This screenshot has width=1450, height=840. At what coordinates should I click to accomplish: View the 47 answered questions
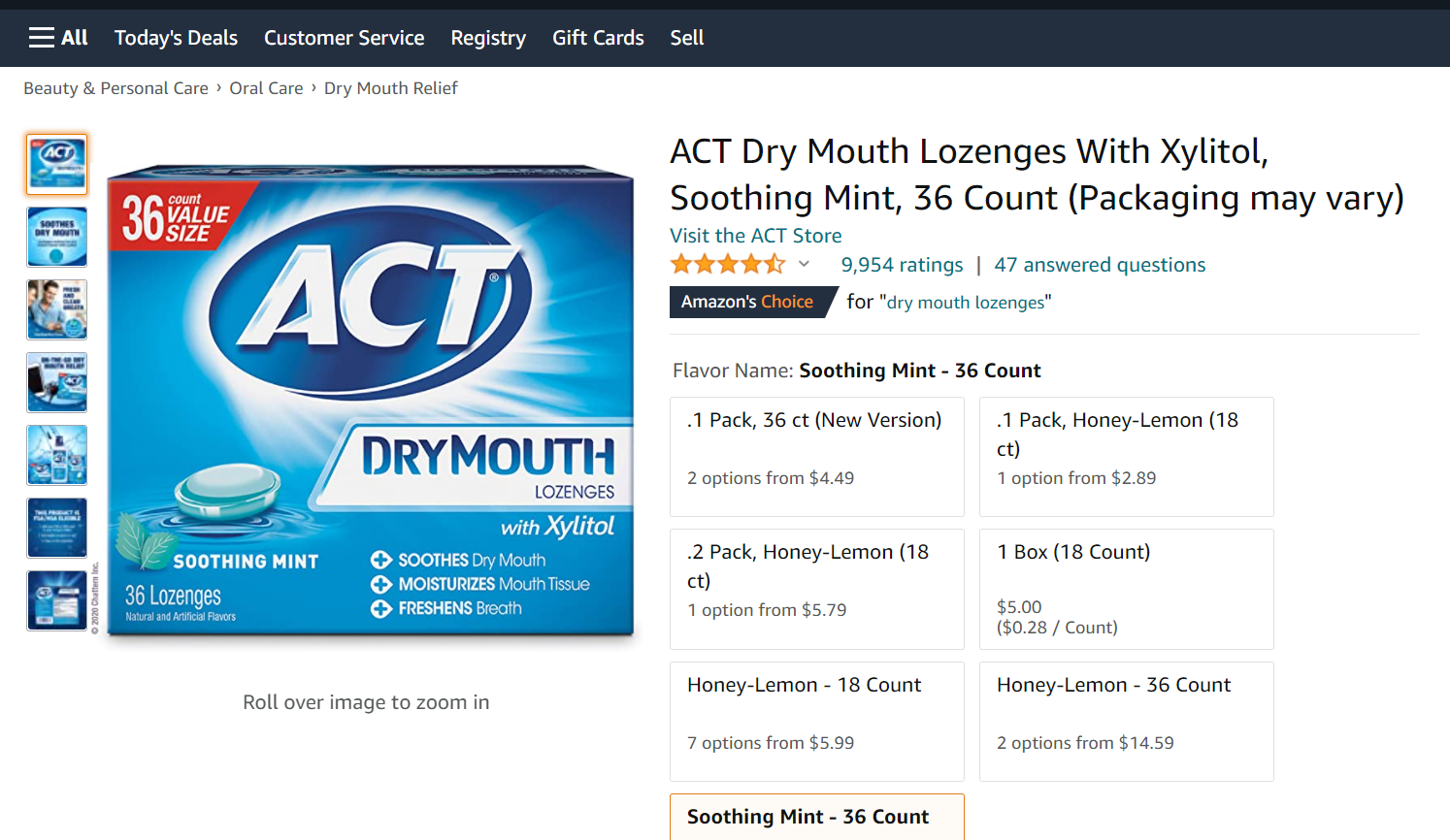coord(1100,265)
